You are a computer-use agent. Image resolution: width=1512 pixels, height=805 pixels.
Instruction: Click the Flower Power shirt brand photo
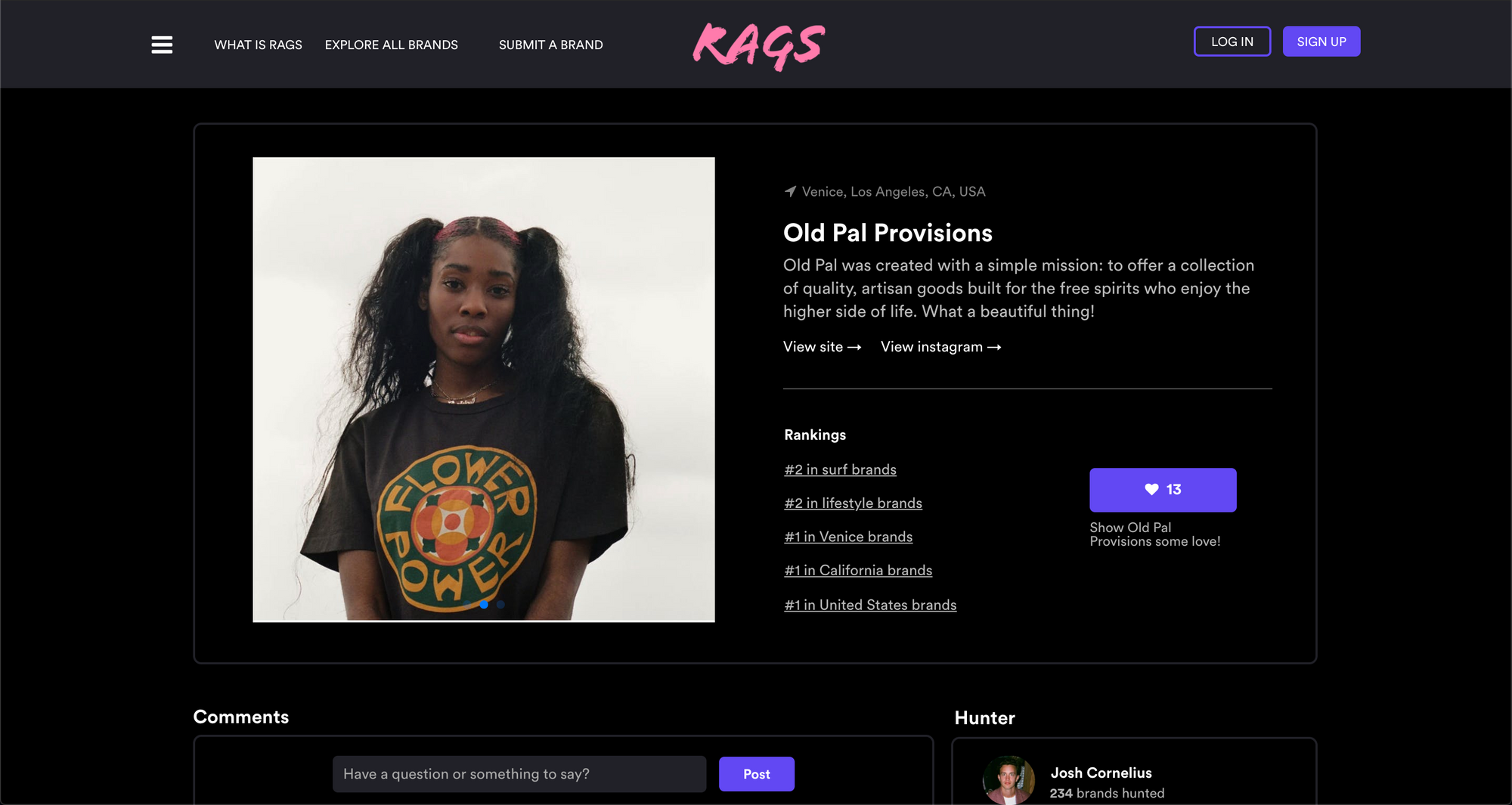[x=484, y=389]
